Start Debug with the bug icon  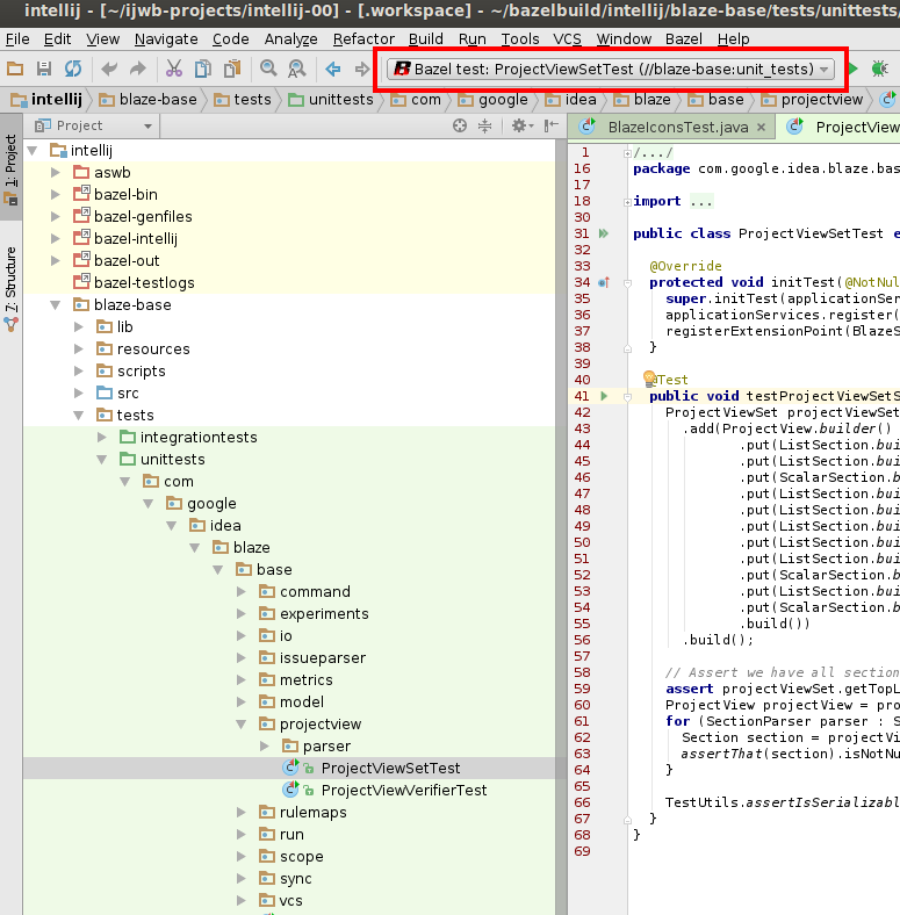(880, 69)
